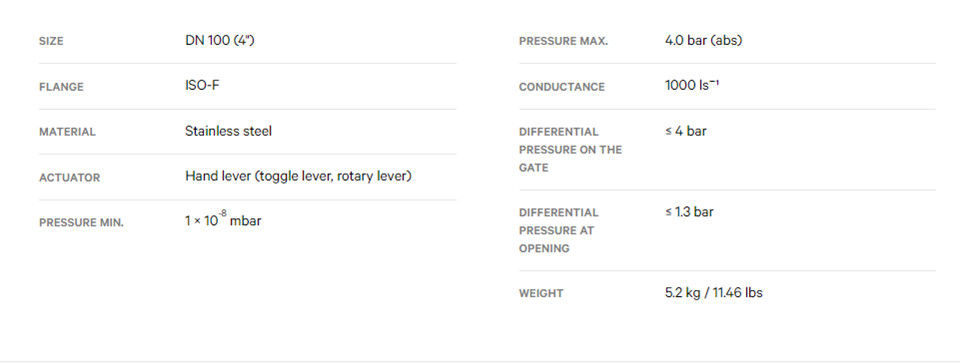Click the DN 100 (4") size value
960x363 pixels.
(219, 41)
